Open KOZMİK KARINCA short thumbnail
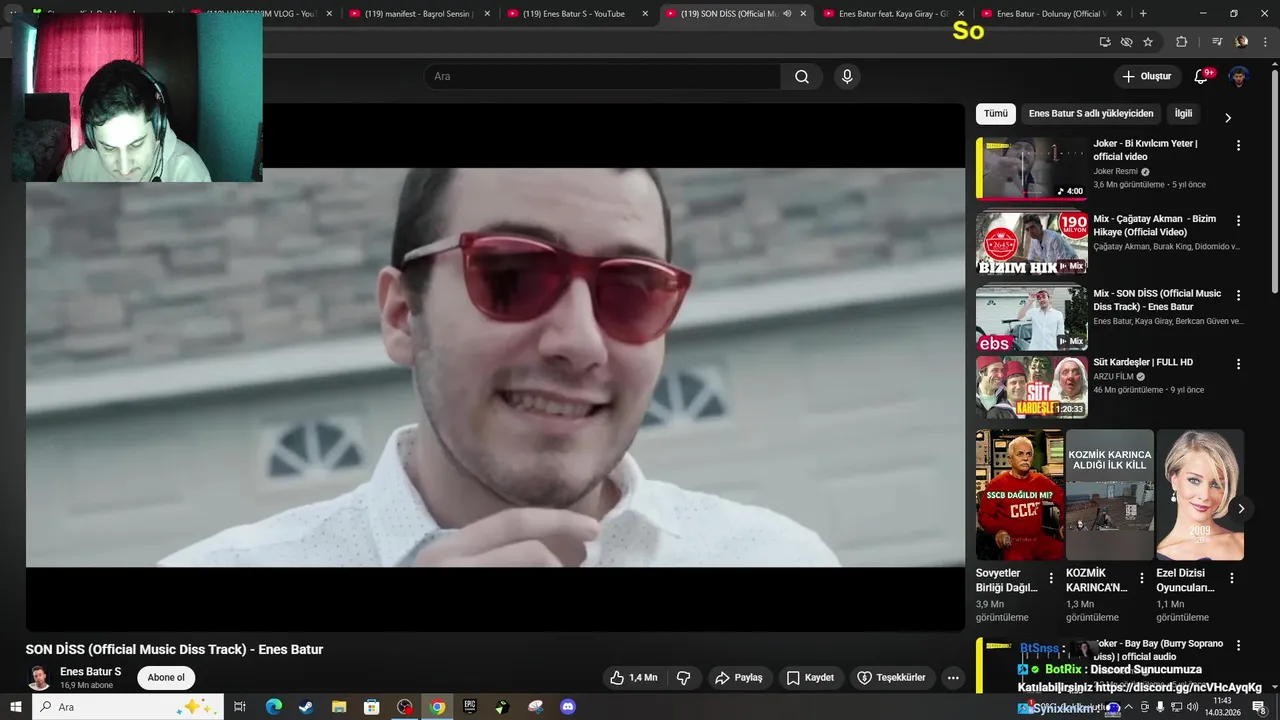Screen dimensions: 1280x720 pyautogui.click(x=1110, y=495)
